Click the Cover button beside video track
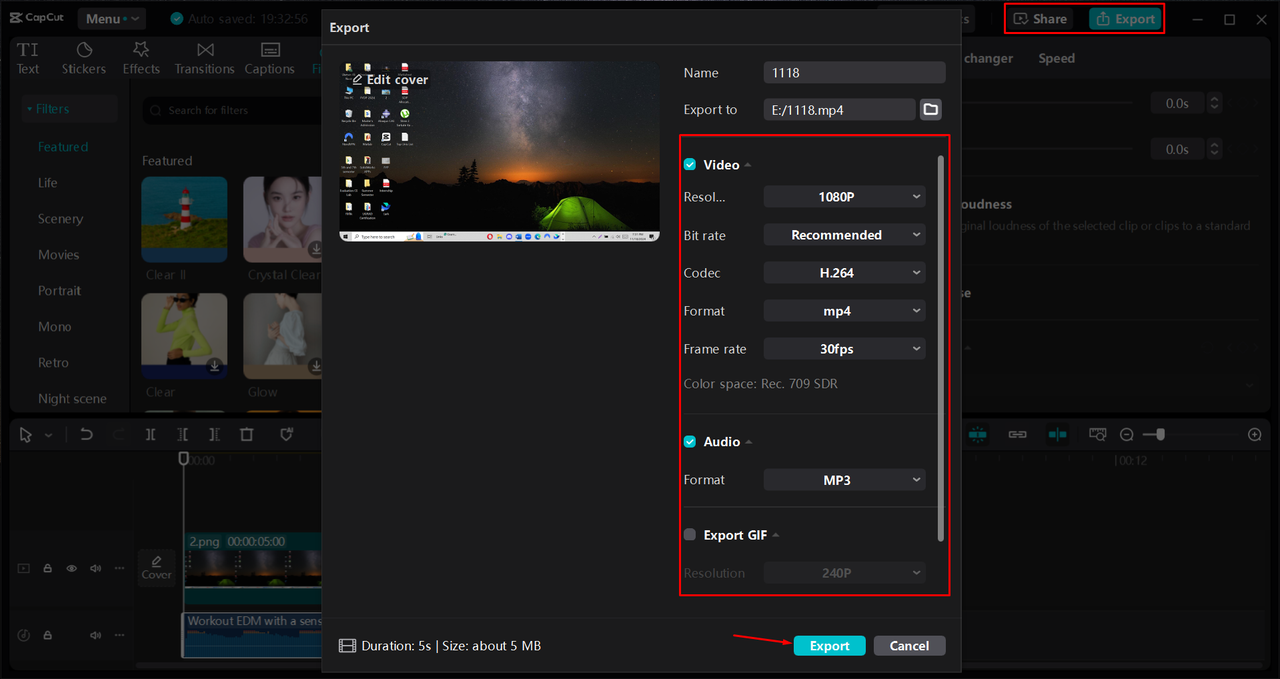The image size is (1280, 679). (156, 567)
